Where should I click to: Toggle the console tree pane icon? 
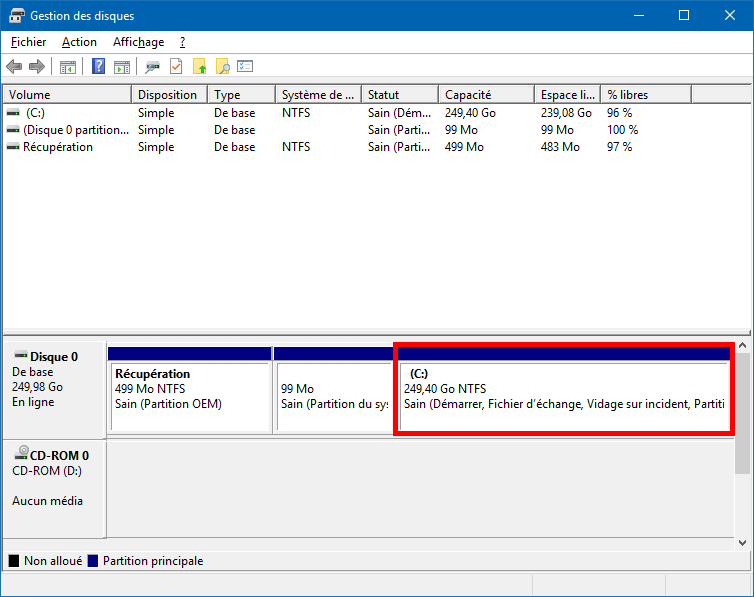(x=68, y=67)
